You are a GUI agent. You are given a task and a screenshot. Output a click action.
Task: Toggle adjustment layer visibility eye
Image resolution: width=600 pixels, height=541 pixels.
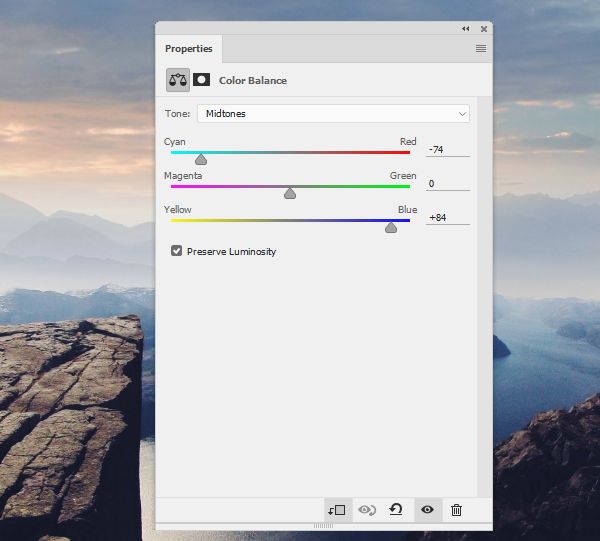point(427,510)
